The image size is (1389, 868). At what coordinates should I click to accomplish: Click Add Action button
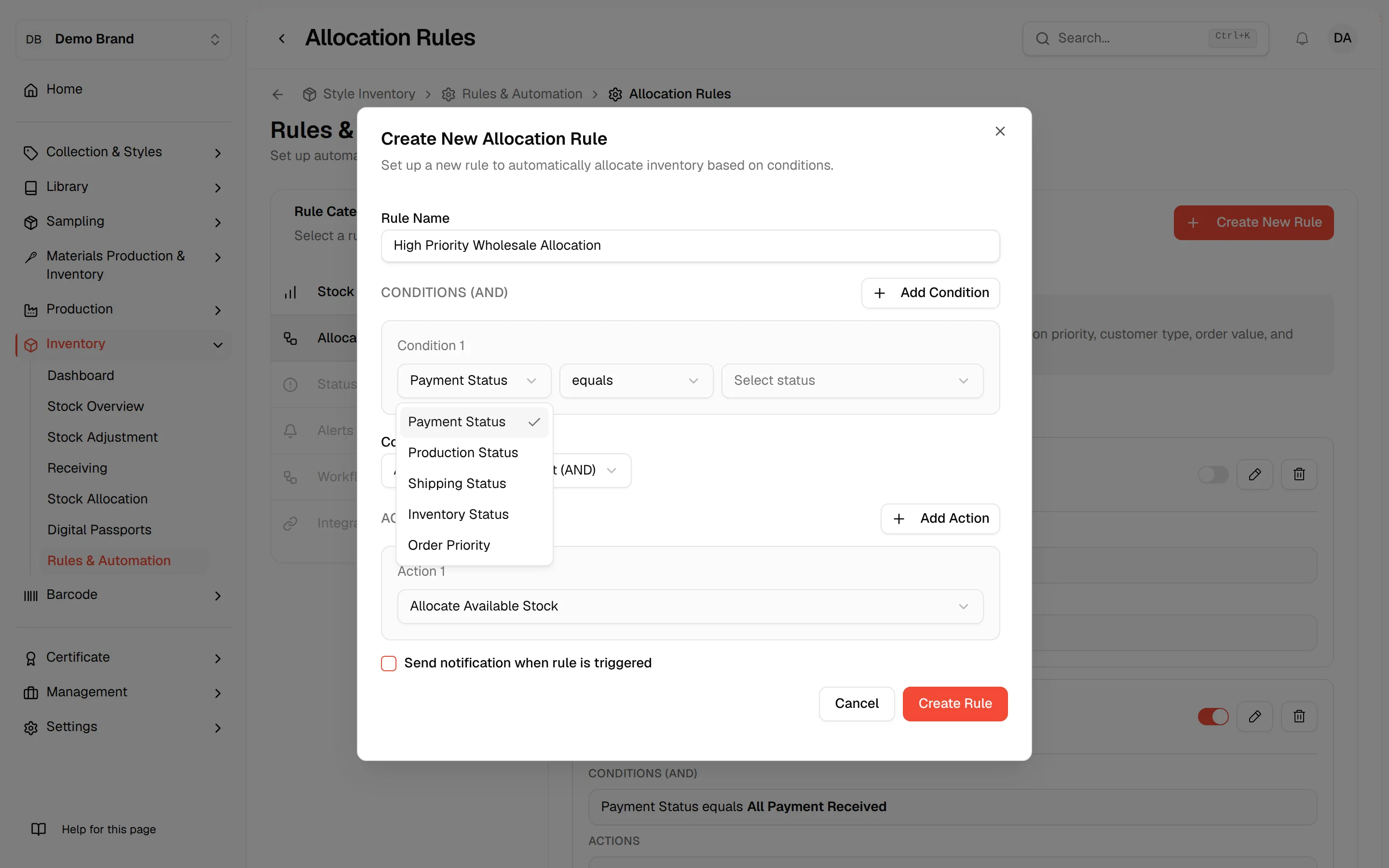coord(940,518)
